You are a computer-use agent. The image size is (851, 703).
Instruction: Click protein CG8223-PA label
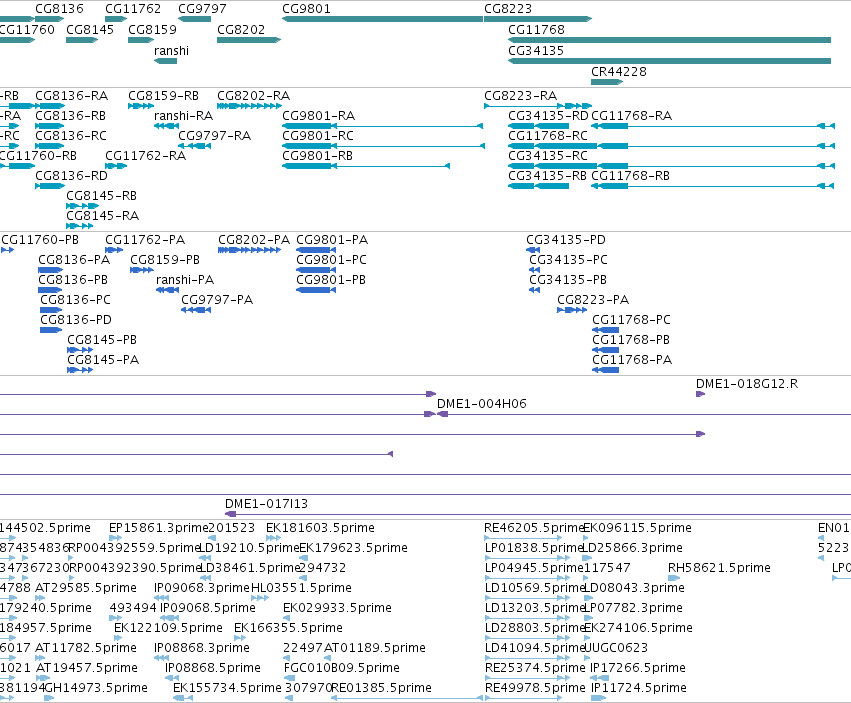point(593,300)
